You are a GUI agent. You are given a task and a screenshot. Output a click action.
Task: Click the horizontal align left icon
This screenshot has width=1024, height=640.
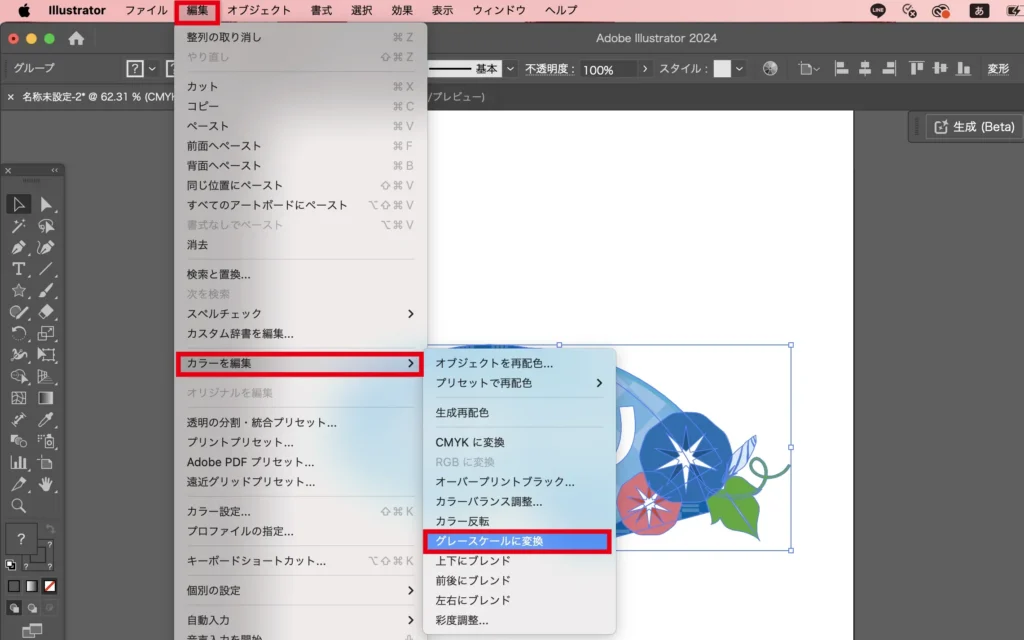click(x=841, y=69)
